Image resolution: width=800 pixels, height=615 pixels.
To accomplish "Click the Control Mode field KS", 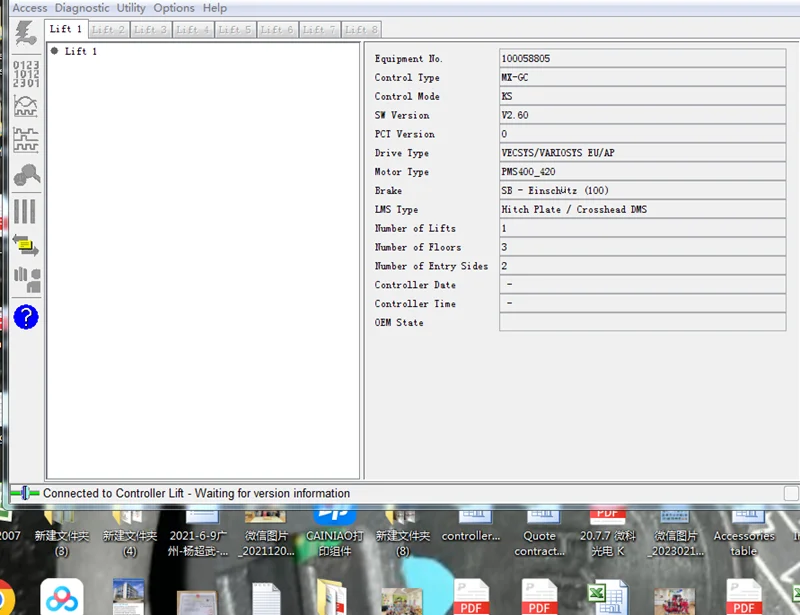I will [642, 96].
